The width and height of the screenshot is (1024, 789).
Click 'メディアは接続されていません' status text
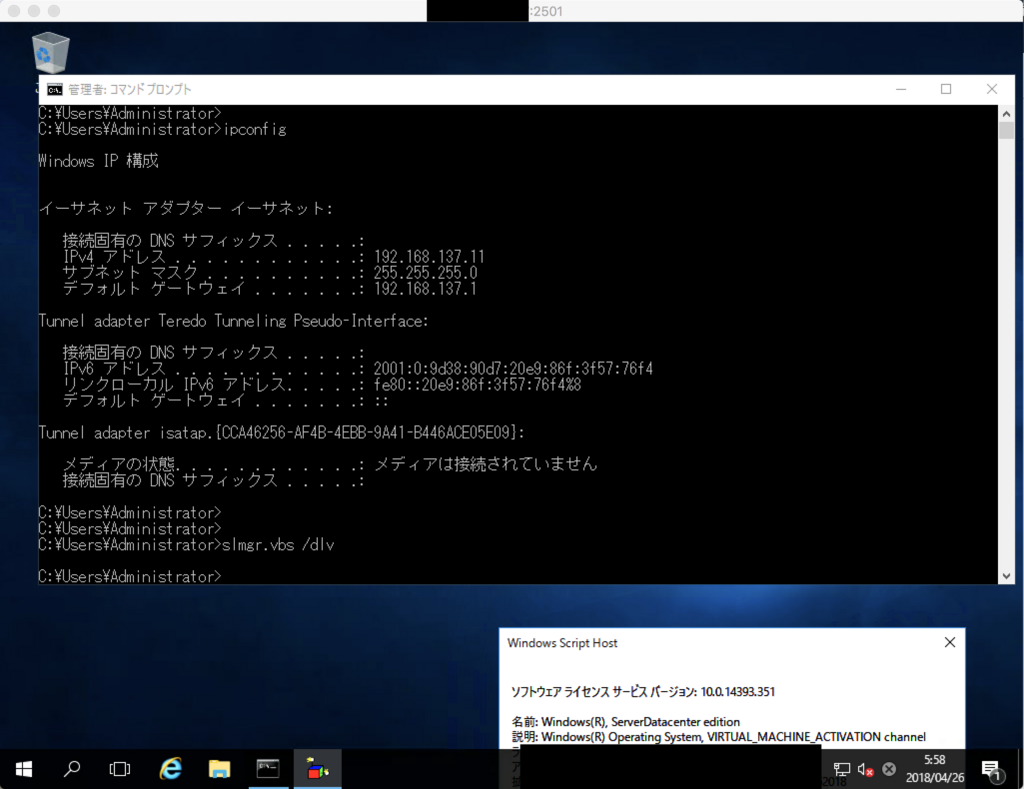coord(485,464)
